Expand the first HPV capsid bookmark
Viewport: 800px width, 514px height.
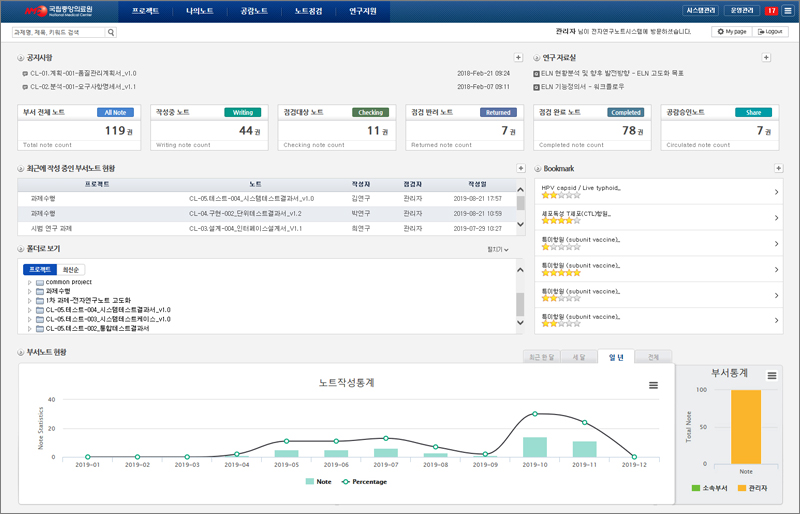[x=777, y=191]
